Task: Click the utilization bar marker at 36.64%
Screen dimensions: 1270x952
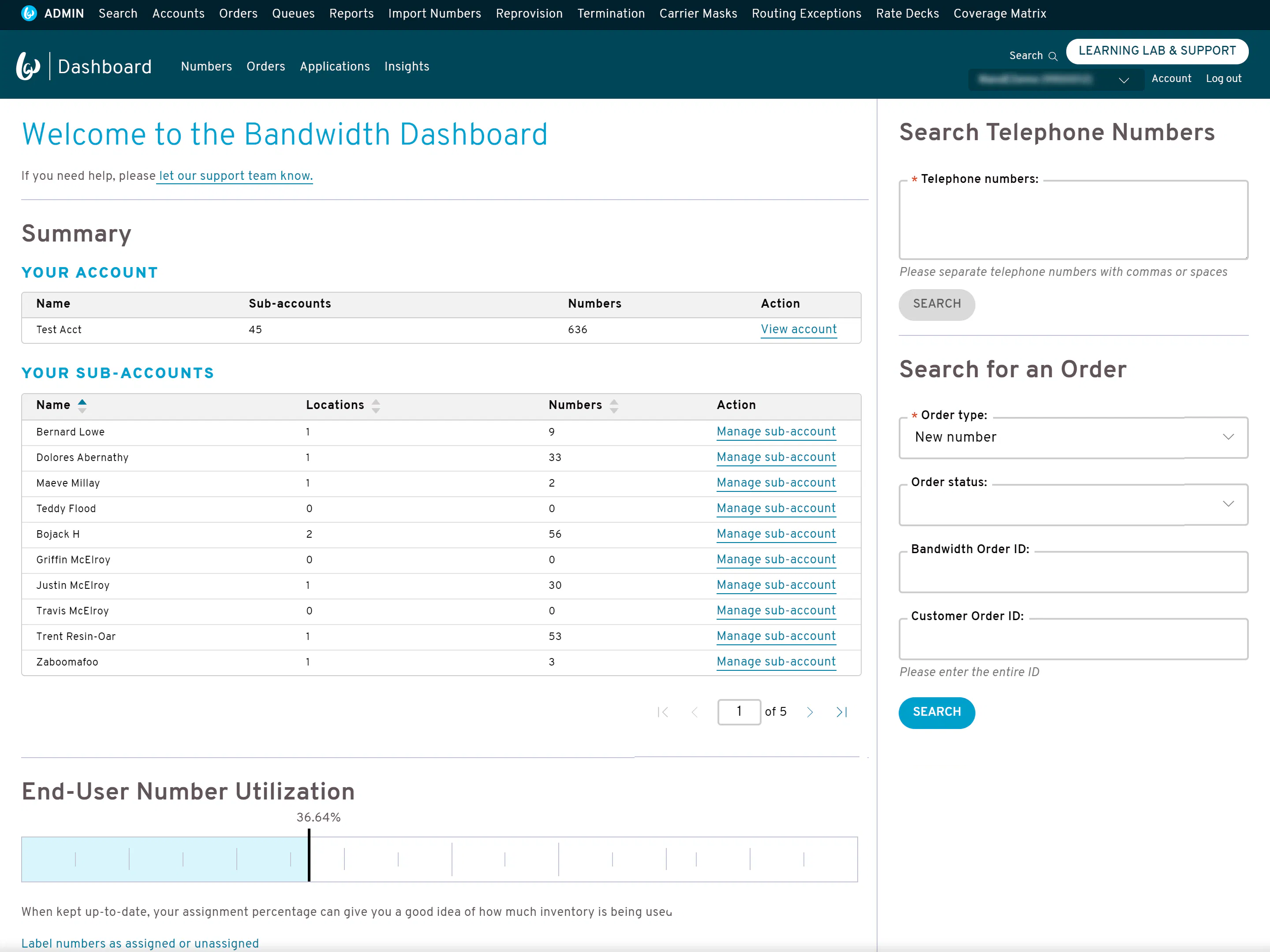Action: point(309,855)
